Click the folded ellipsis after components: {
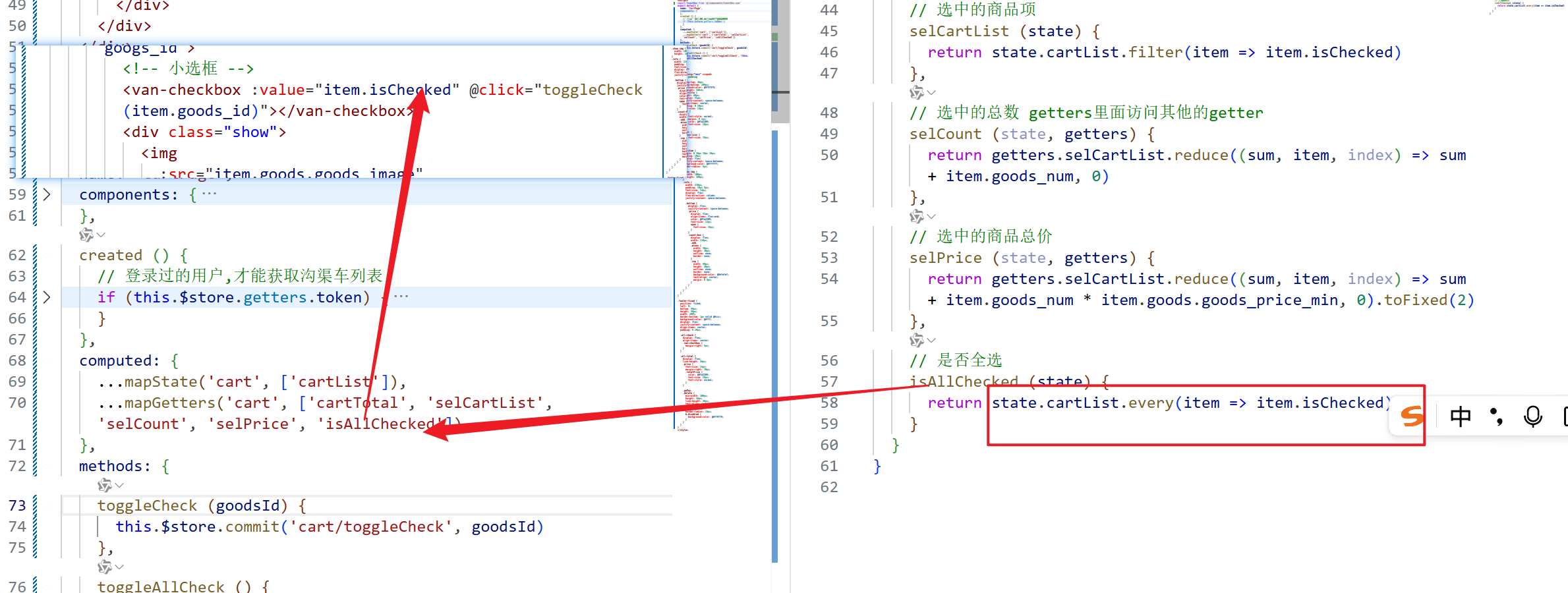 click(x=210, y=194)
